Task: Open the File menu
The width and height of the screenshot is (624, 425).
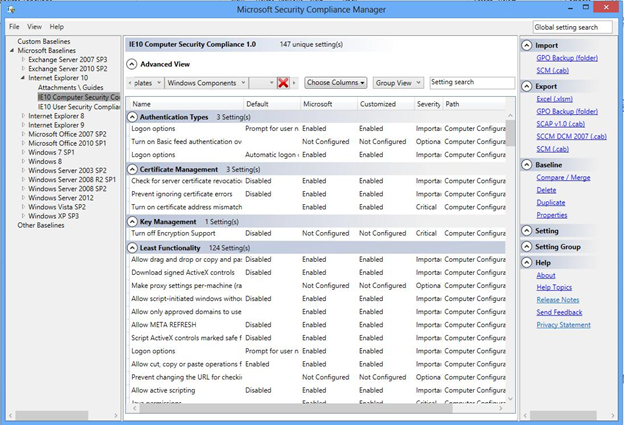Action: pyautogui.click(x=14, y=26)
